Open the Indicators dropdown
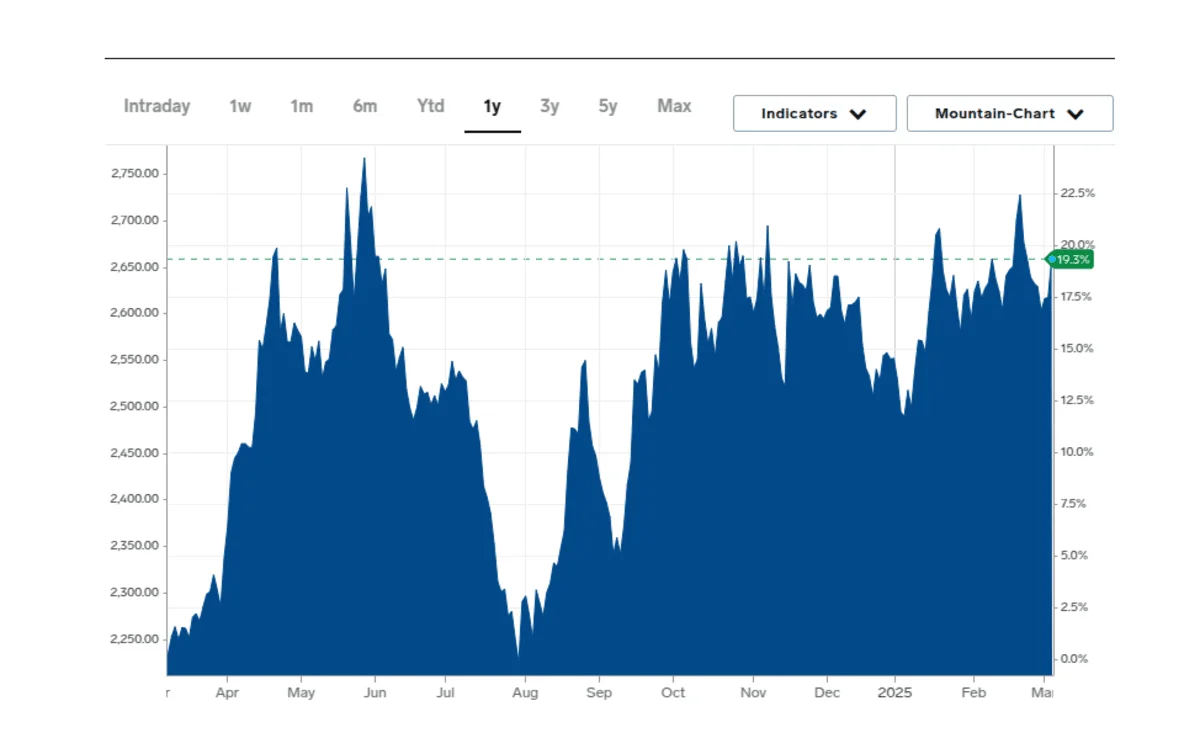 click(814, 114)
